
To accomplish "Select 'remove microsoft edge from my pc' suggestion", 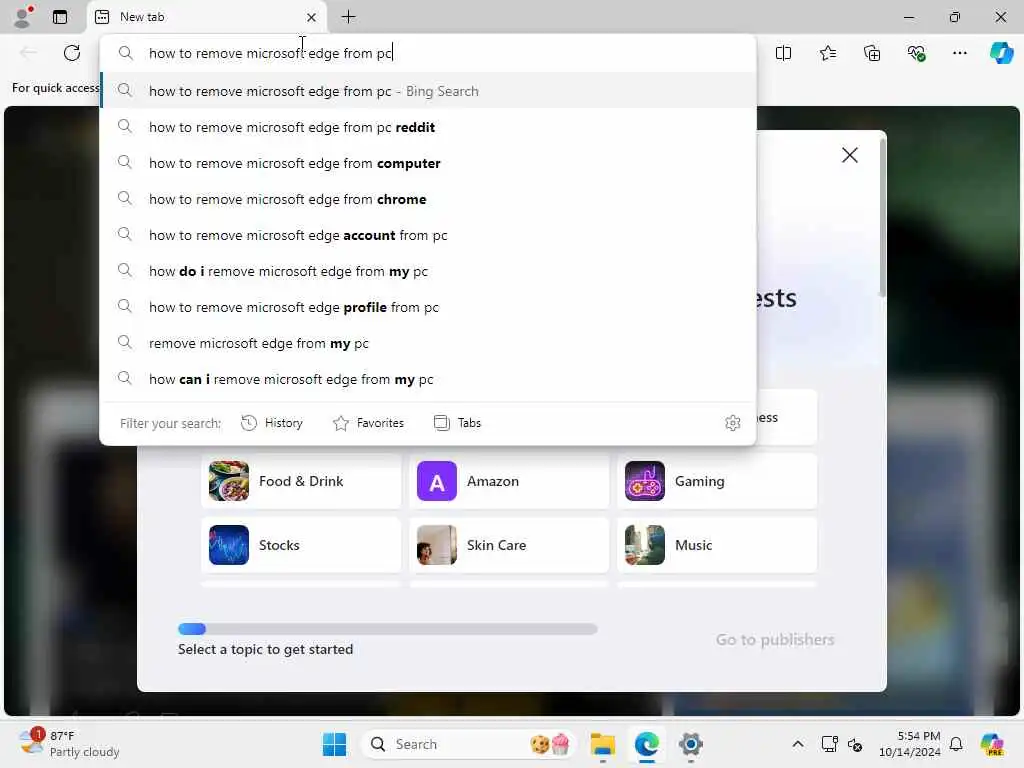I will tap(428, 342).
